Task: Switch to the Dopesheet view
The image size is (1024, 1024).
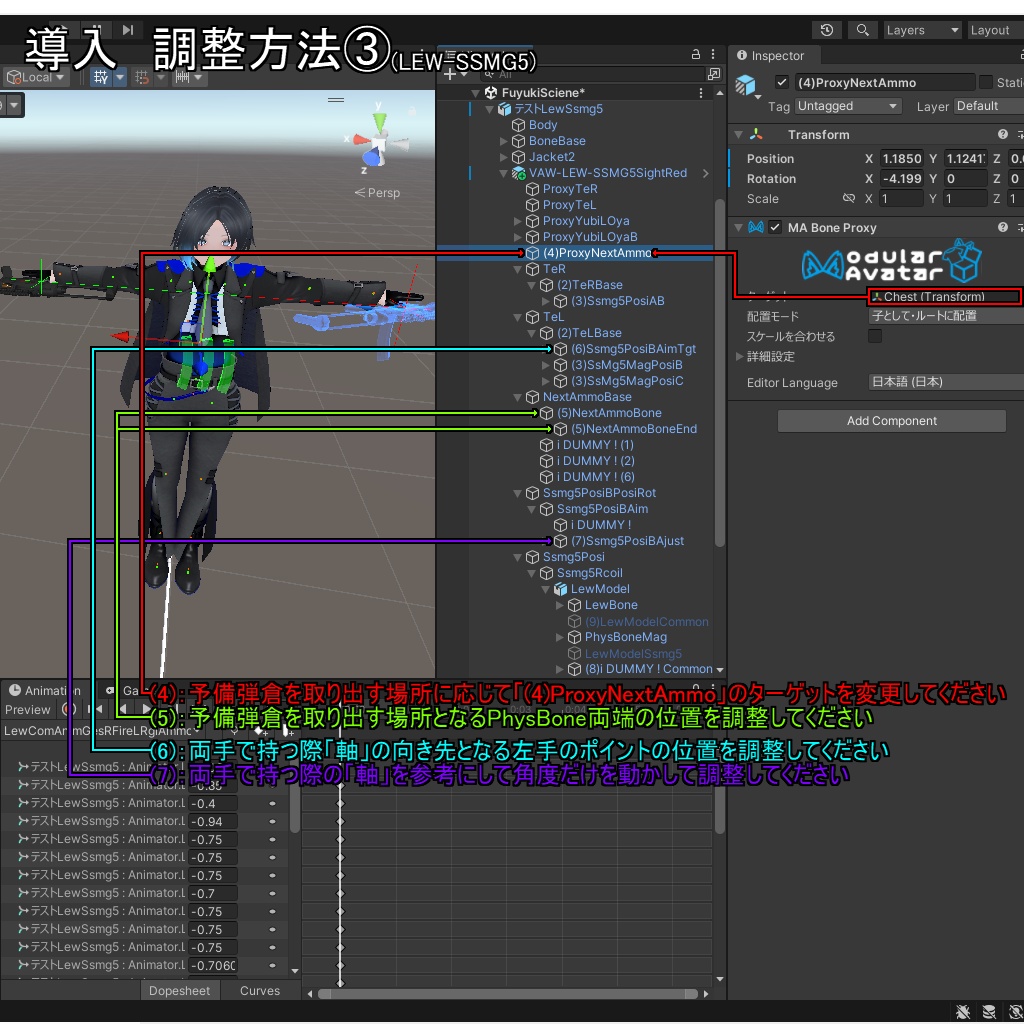Action: (179, 991)
